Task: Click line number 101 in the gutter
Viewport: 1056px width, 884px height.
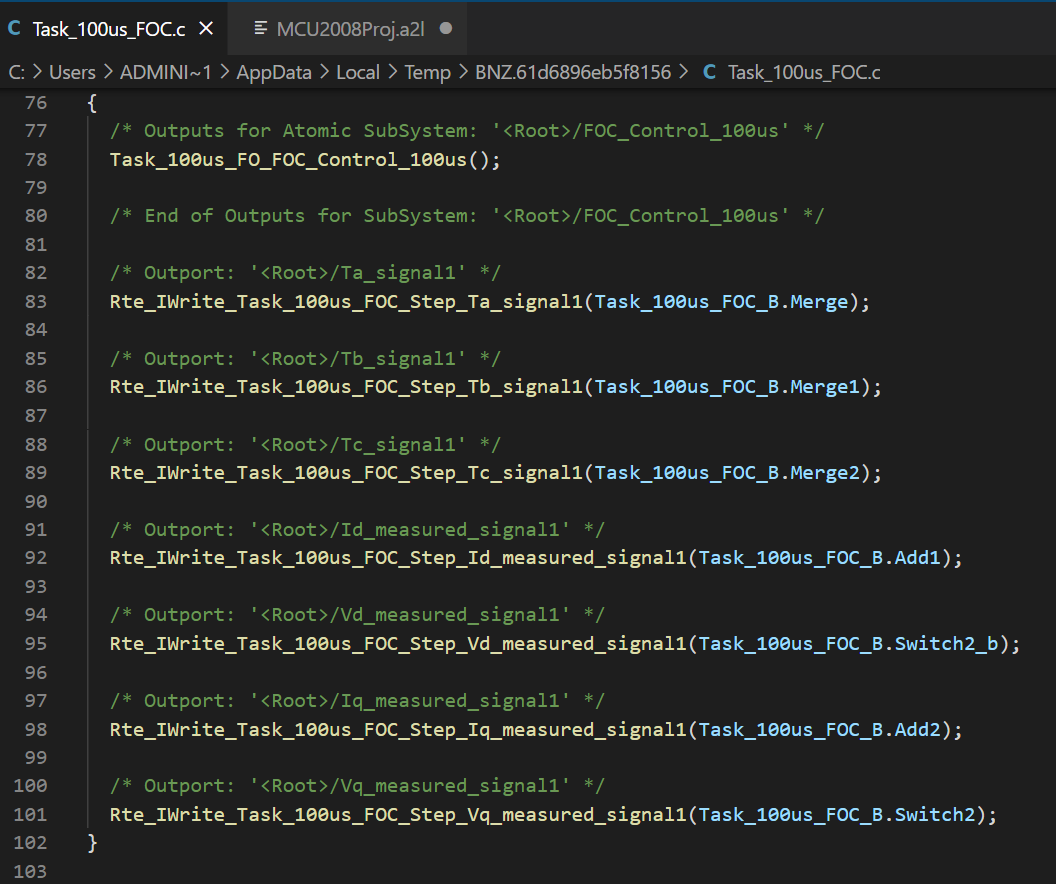Action: coord(30,814)
